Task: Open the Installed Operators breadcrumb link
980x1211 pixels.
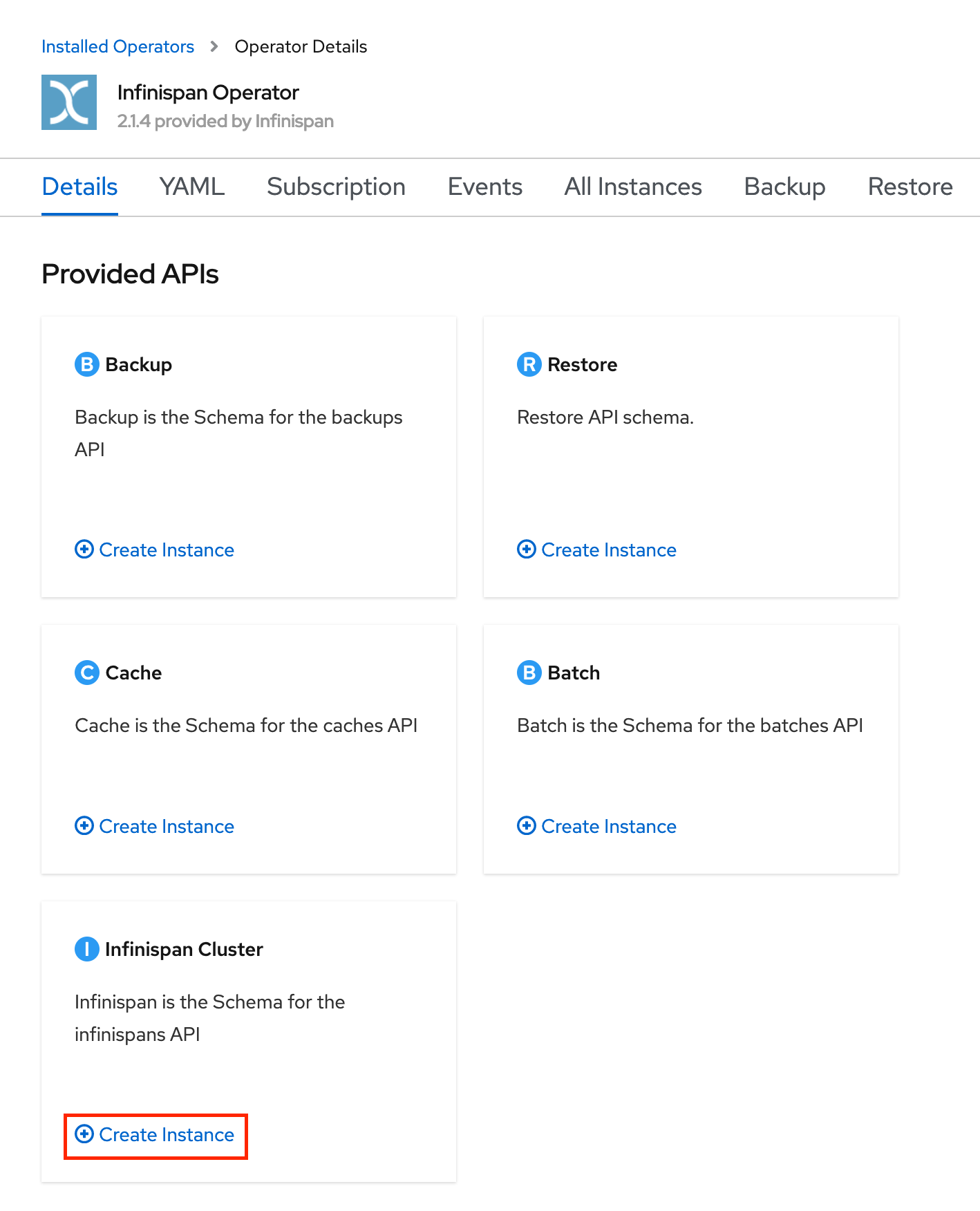Action: (117, 46)
